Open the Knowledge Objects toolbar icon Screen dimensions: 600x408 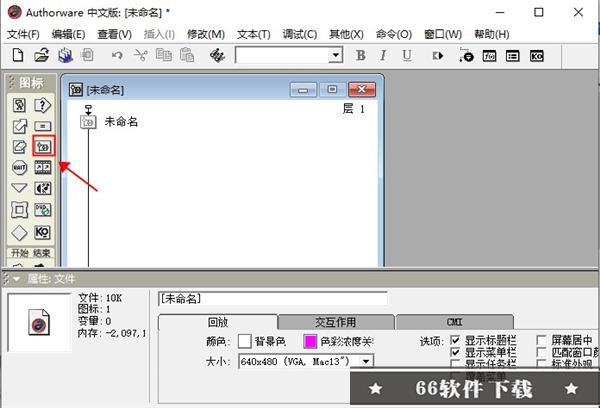coord(536,56)
